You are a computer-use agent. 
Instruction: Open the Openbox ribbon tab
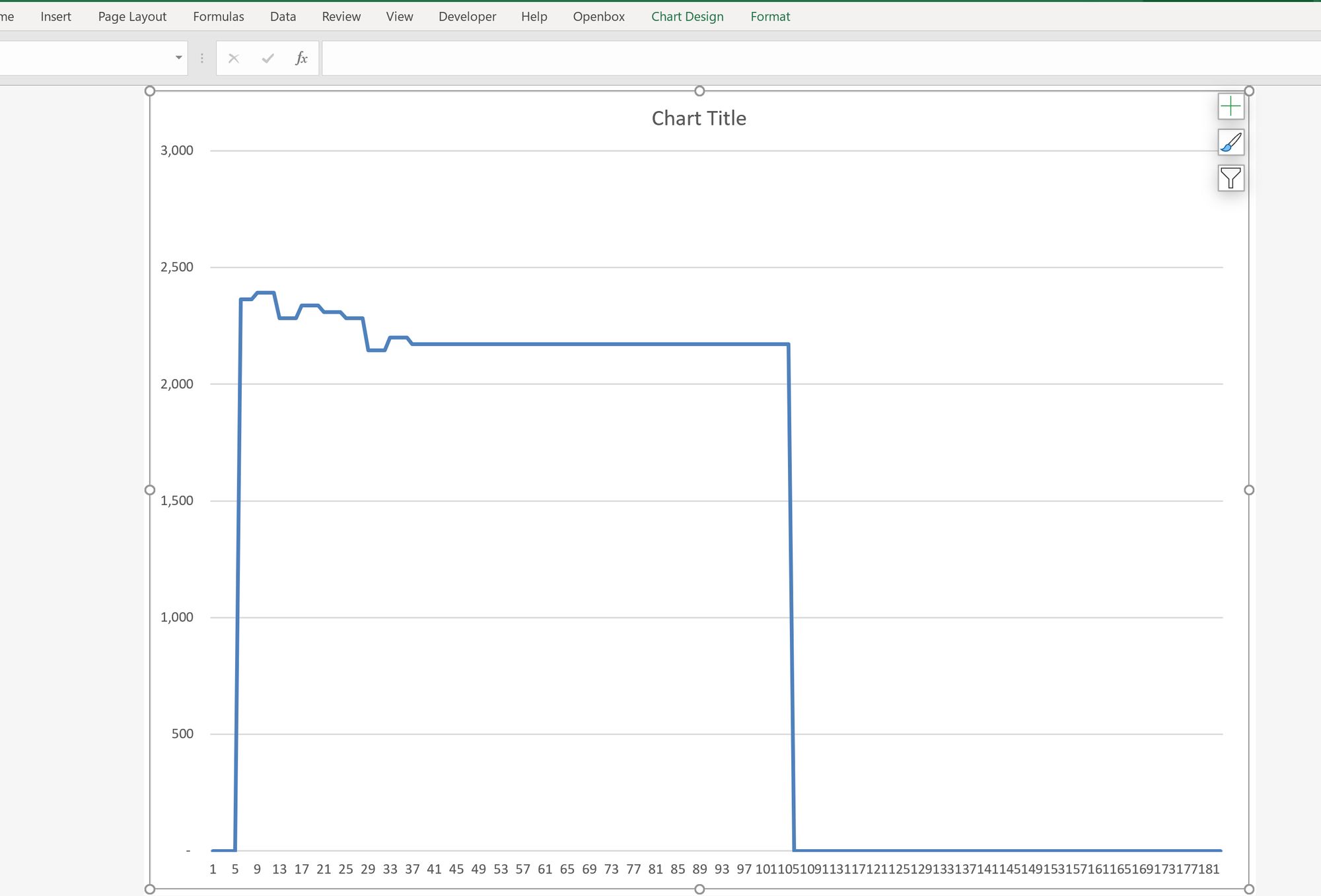click(x=598, y=17)
